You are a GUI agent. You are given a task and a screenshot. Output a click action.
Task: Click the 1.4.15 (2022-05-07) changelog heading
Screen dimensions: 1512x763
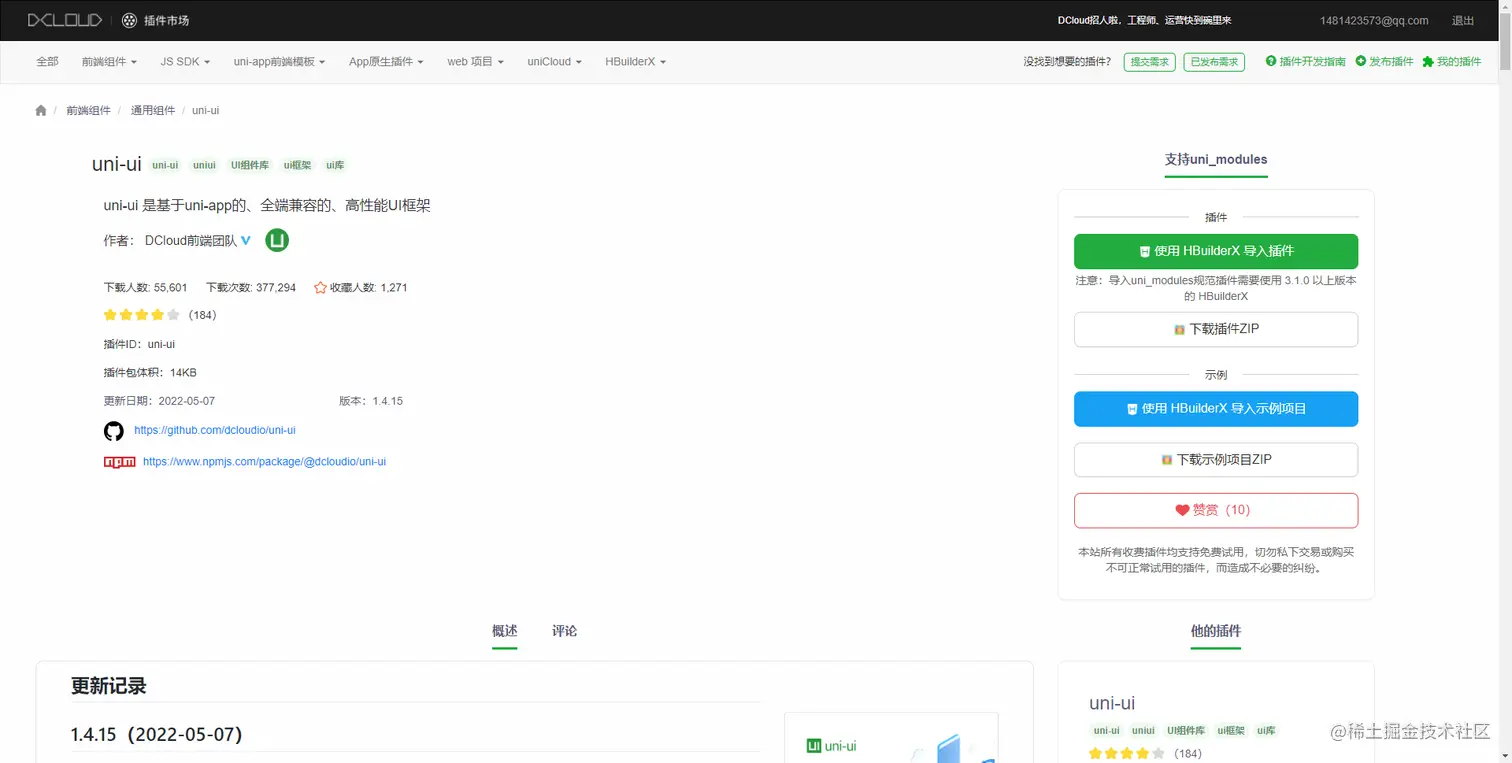click(x=157, y=735)
